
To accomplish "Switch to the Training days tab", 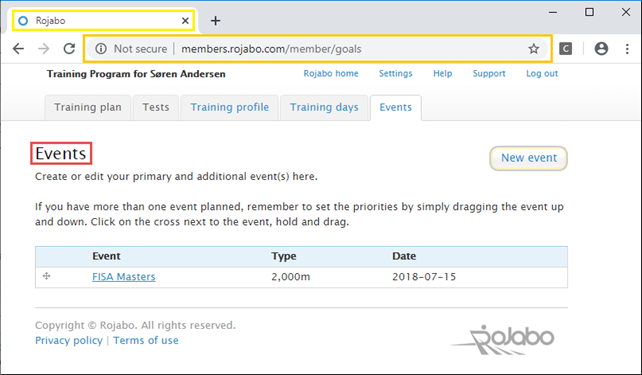I will coord(324,107).
